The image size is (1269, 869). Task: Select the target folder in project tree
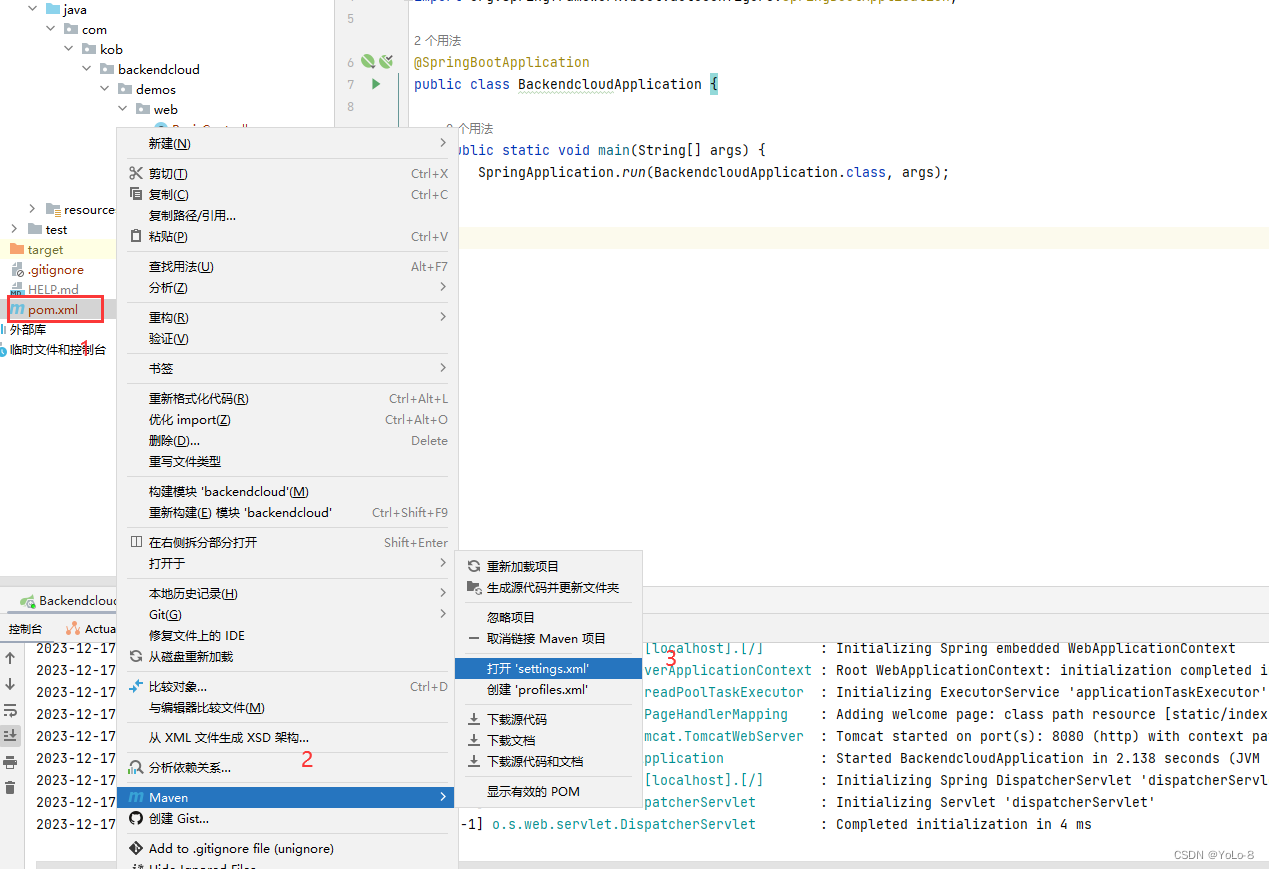pyautogui.click(x=45, y=249)
